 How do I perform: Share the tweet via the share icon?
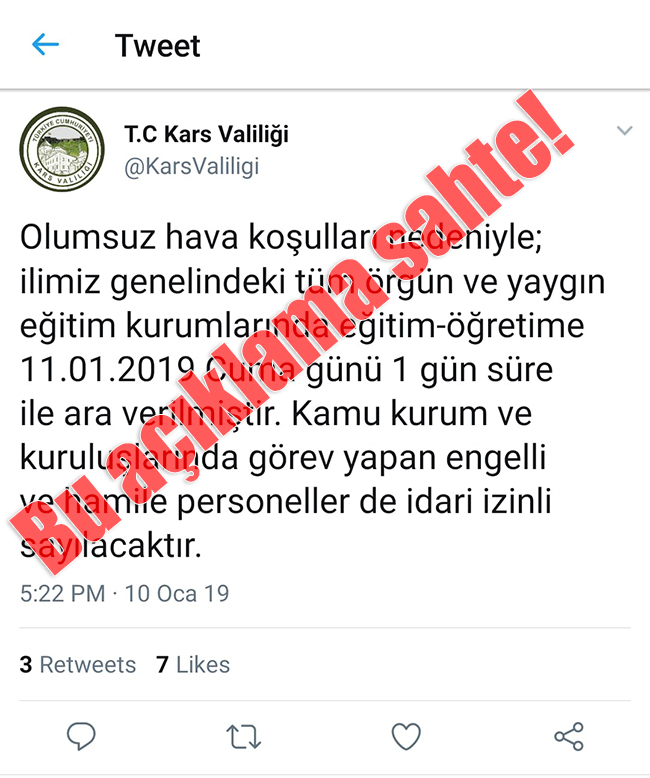pyautogui.click(x=569, y=736)
